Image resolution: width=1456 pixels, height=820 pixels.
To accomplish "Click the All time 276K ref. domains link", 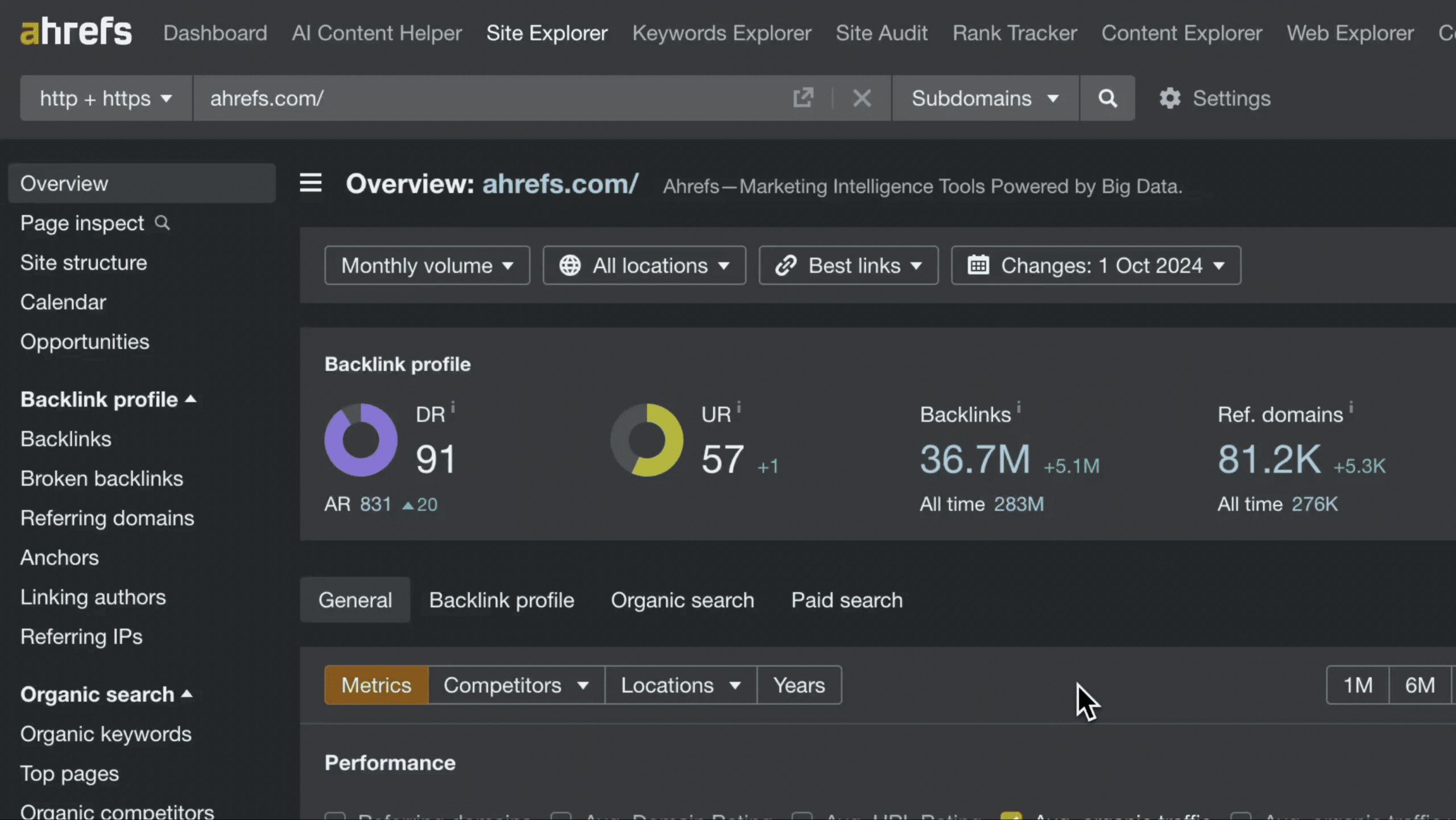I will coord(1314,504).
